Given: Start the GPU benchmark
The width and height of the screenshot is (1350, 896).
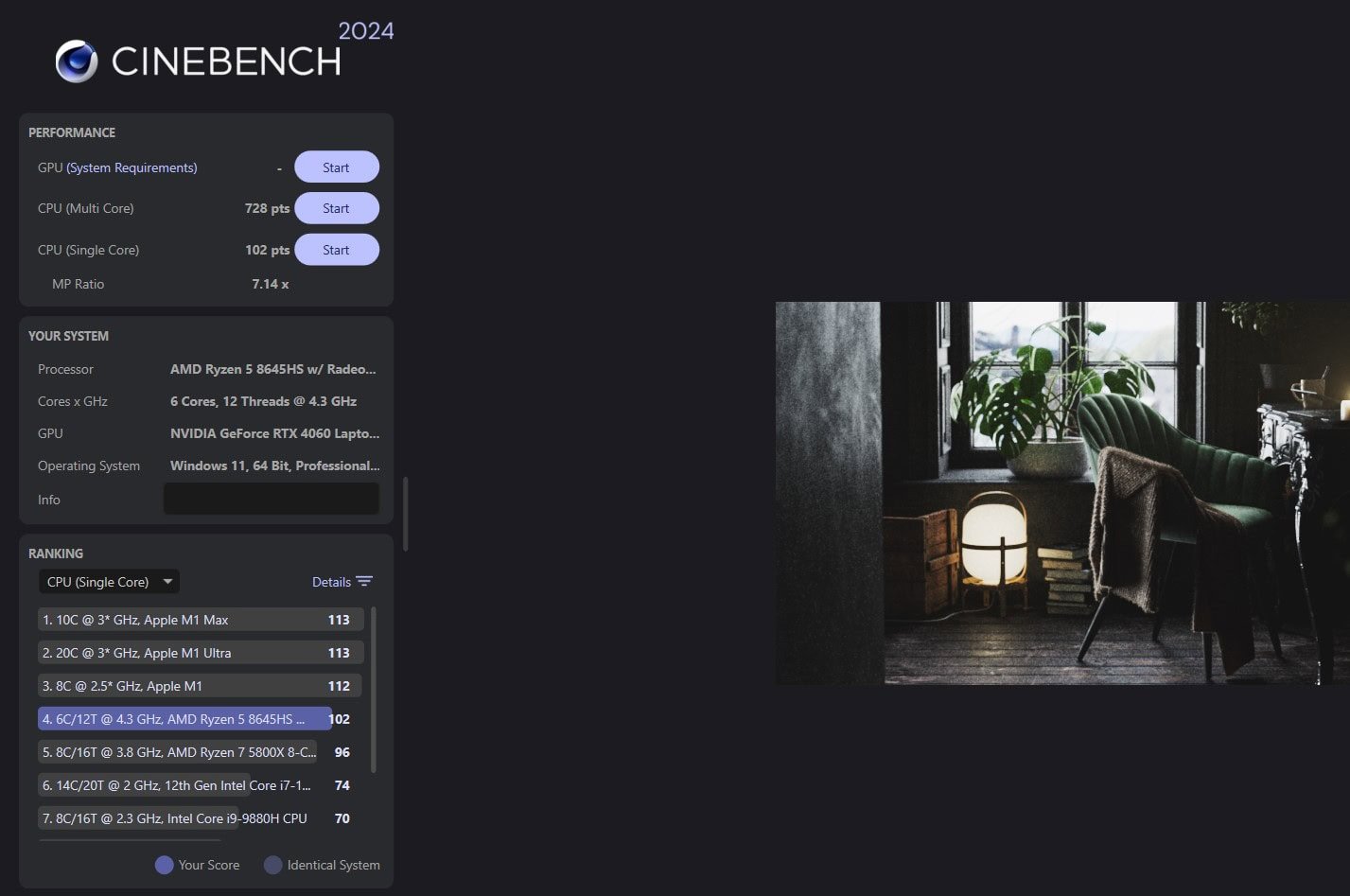Looking at the screenshot, I should pos(337,167).
